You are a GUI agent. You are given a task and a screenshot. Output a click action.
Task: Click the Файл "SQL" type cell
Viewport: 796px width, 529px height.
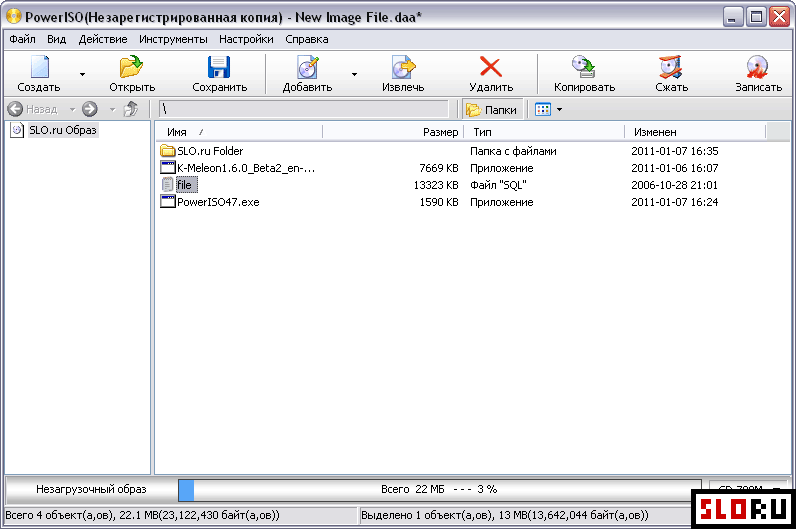498,185
